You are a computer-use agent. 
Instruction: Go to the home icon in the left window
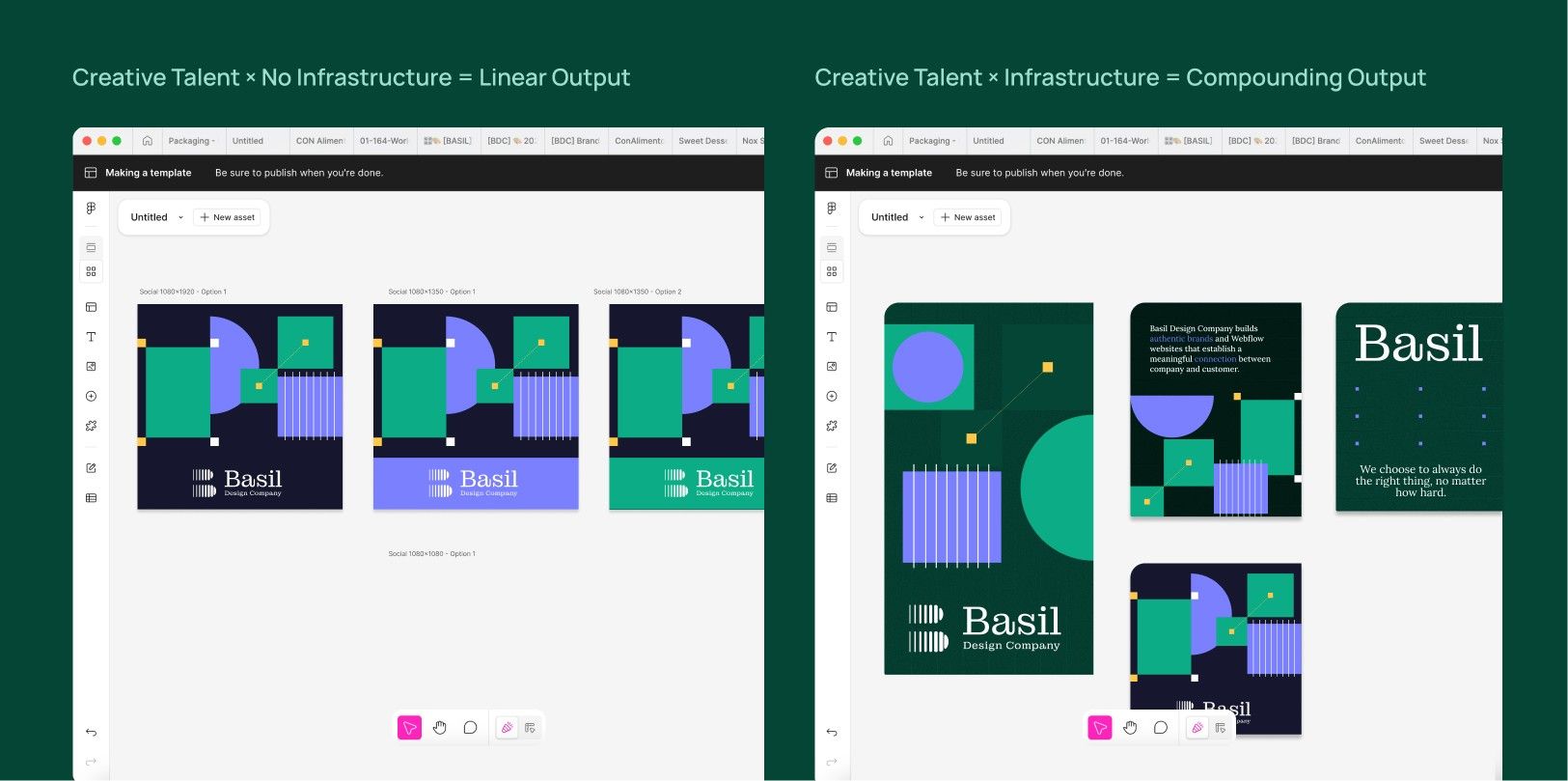coord(148,141)
